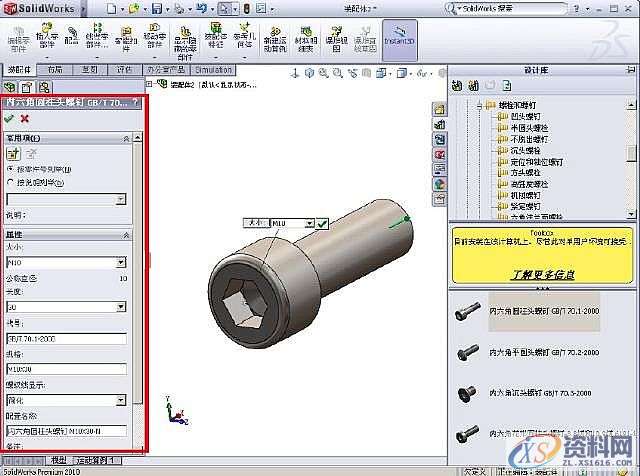Click the Add to Library icon in 设计库
This screenshot has width=640, height=476.
(x=457, y=86)
